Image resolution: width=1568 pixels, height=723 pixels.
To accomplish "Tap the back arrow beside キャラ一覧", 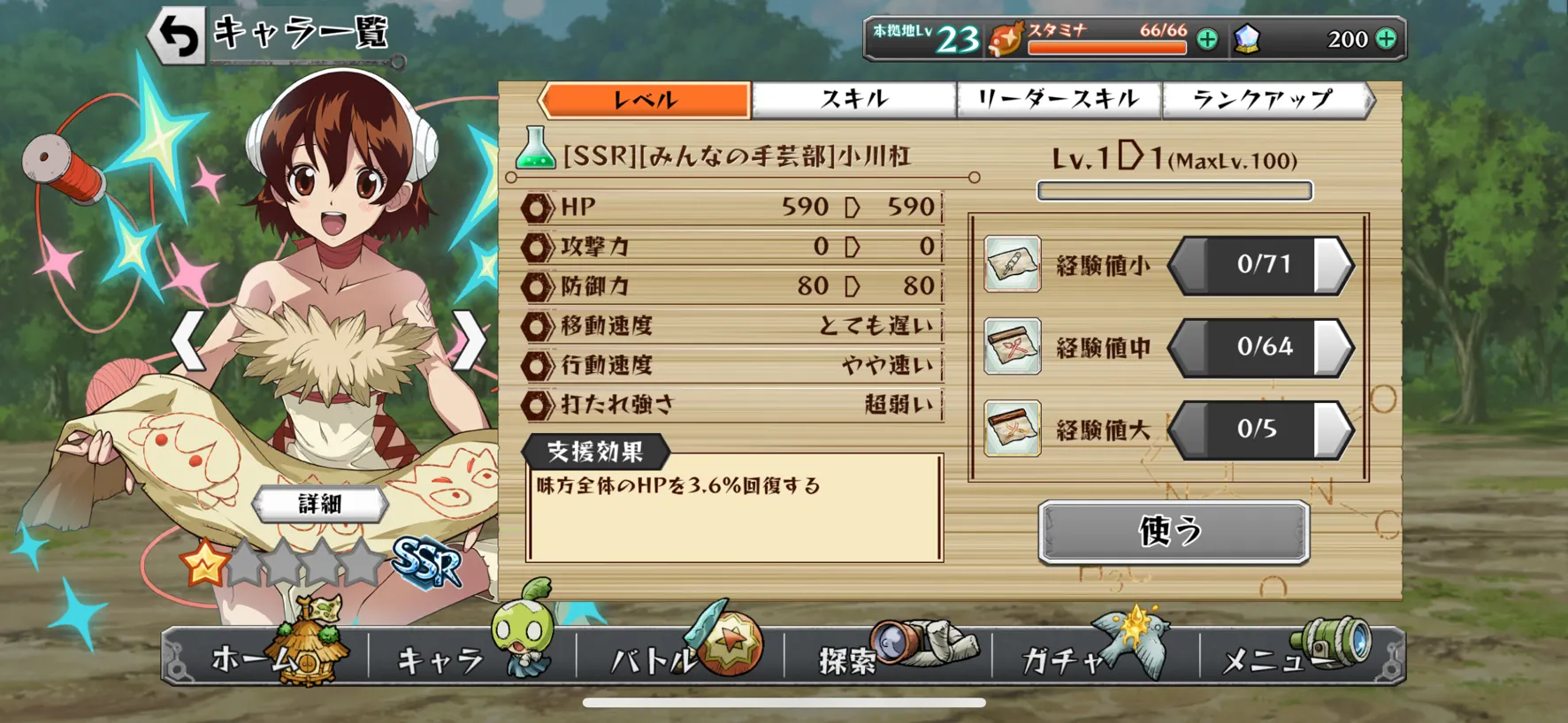I will [x=177, y=35].
